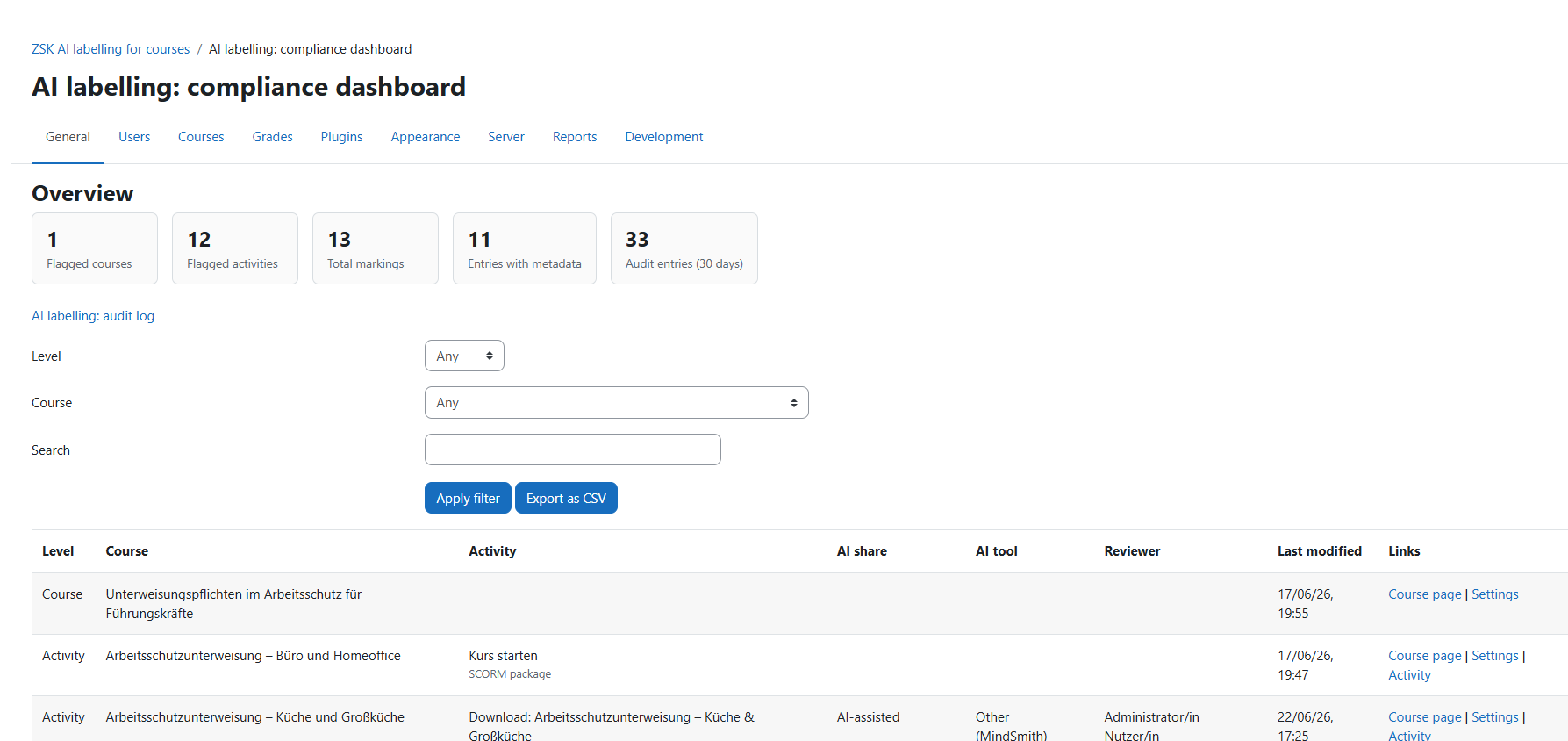Select the Administrator/in Nutzer/in reviewer cell

tap(1152, 726)
